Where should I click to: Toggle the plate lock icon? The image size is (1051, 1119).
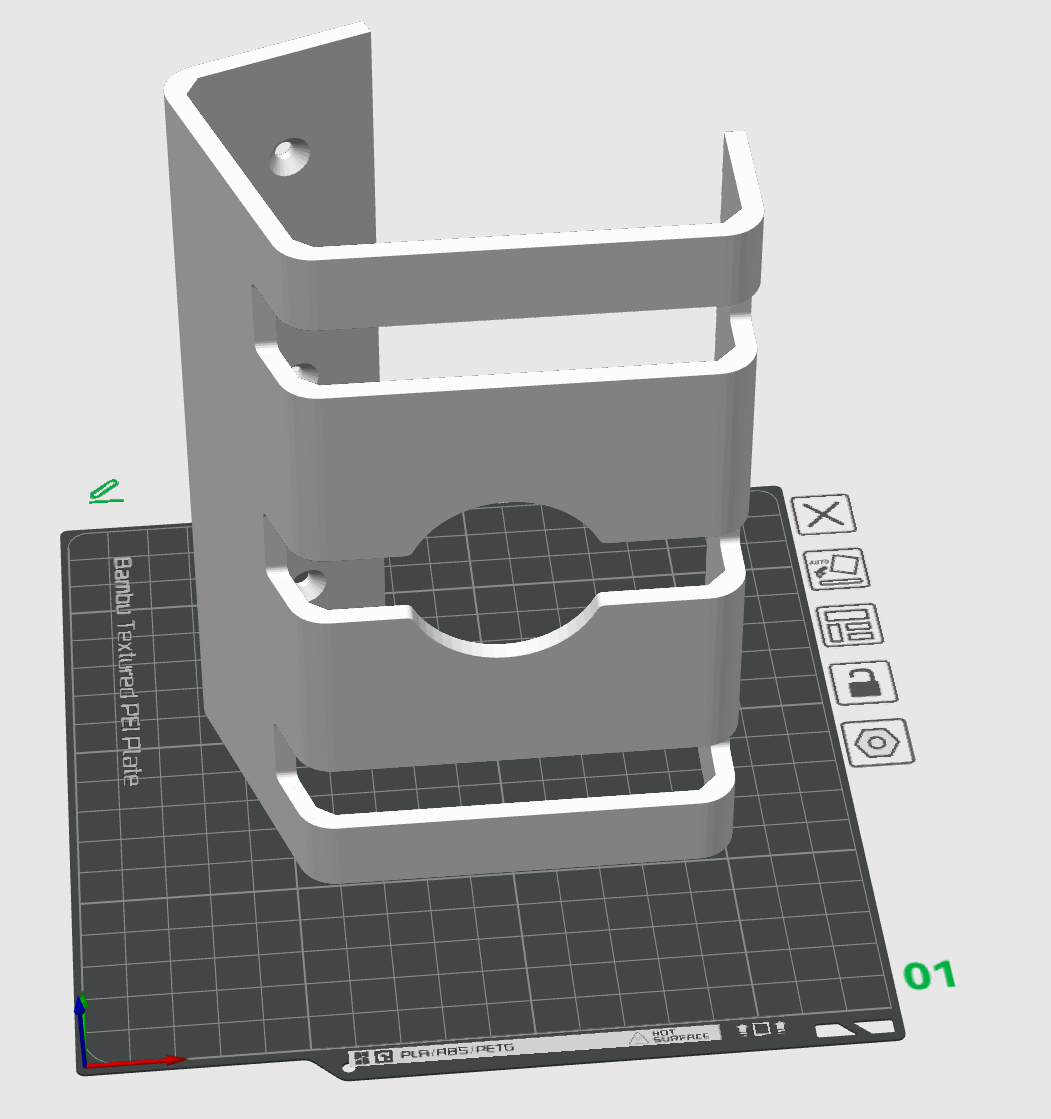click(864, 683)
